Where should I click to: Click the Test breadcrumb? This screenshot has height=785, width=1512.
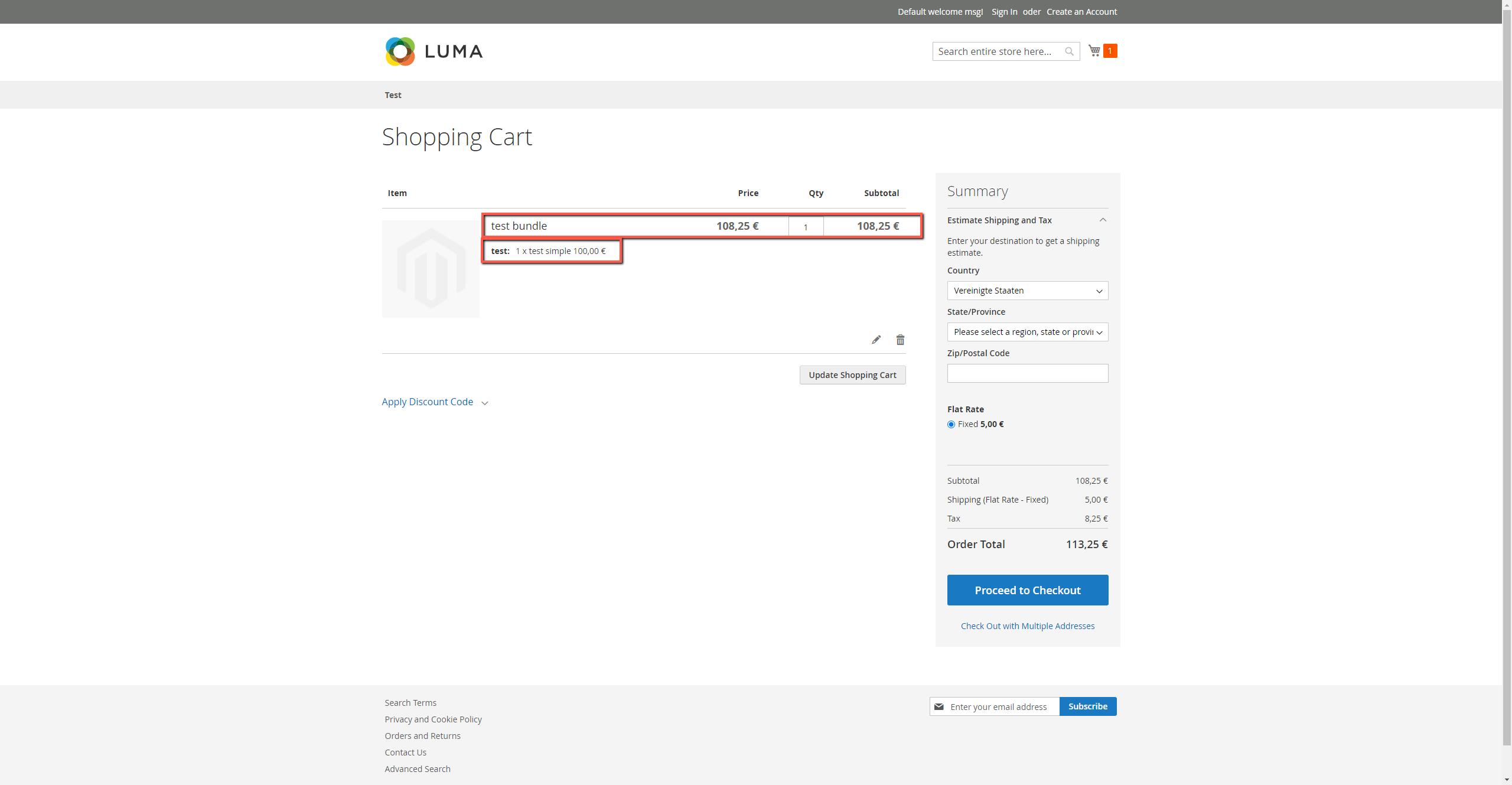tap(392, 95)
